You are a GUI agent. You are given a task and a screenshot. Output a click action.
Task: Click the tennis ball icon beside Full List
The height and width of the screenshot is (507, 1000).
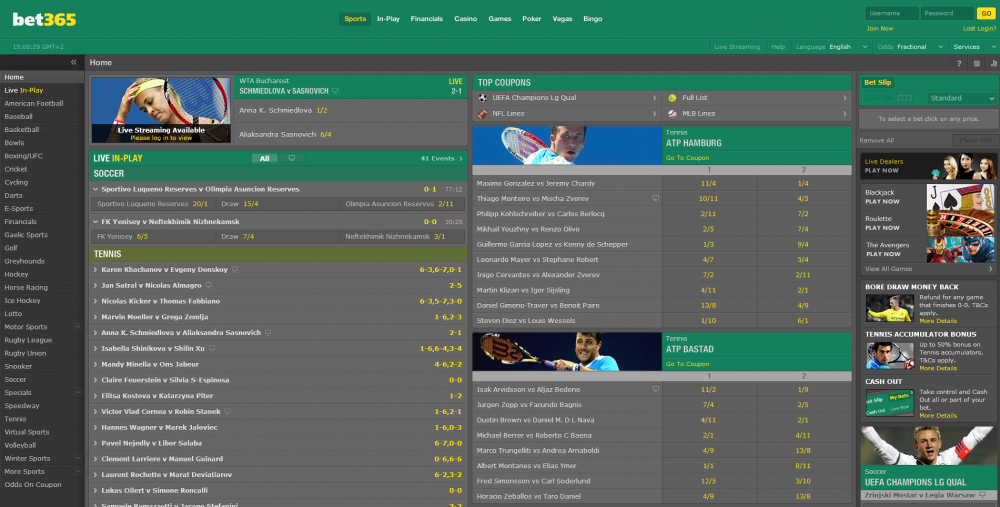point(672,98)
